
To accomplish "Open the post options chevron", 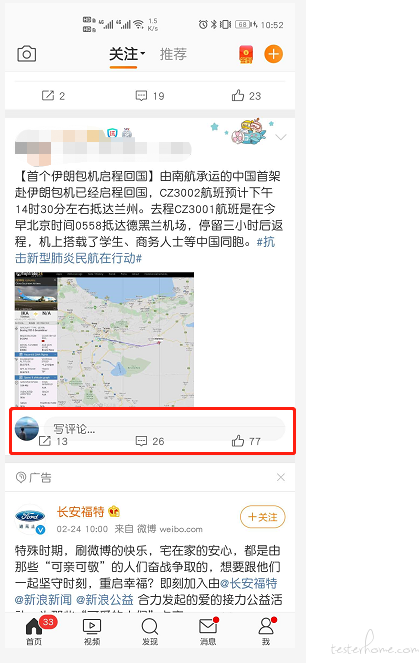I will click(281, 137).
